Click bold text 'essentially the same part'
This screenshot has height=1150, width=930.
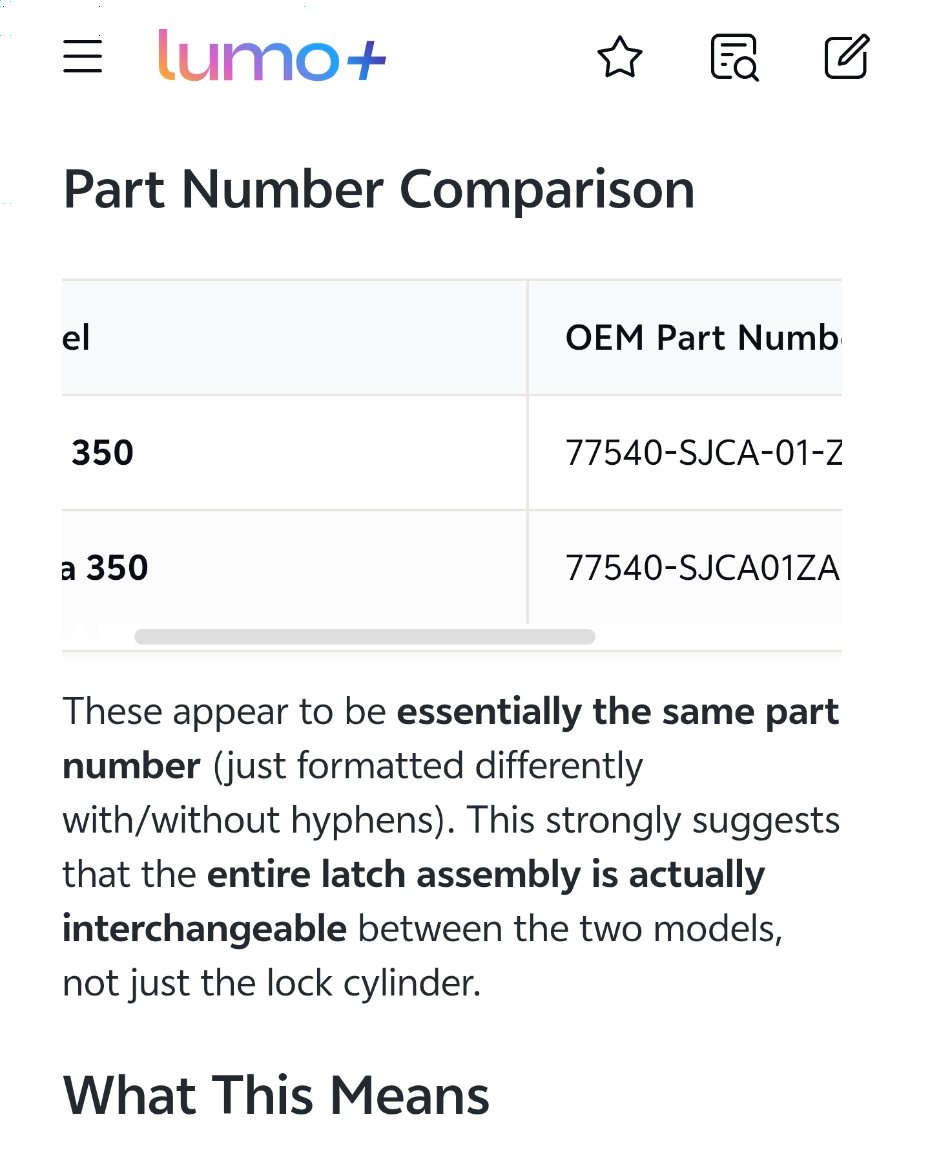(617, 712)
